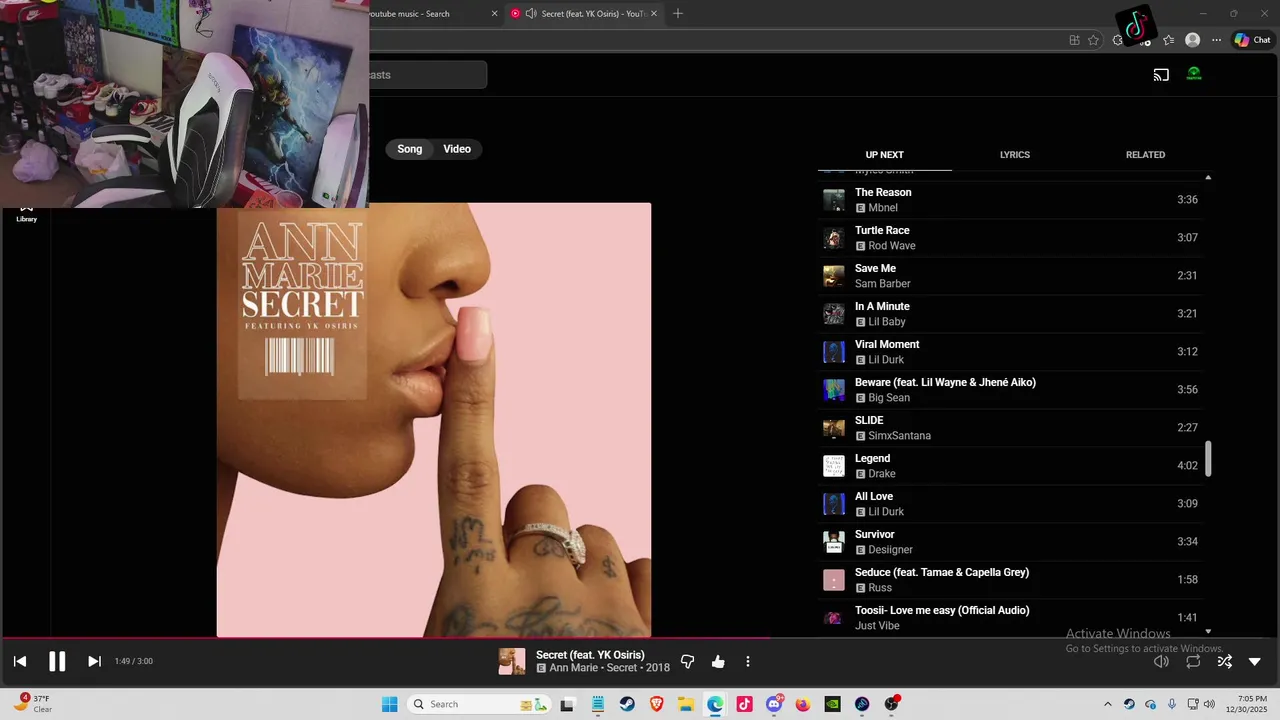Play Turtle Race by Rod Wave
The height and width of the screenshot is (720, 1280).
pos(1010,238)
